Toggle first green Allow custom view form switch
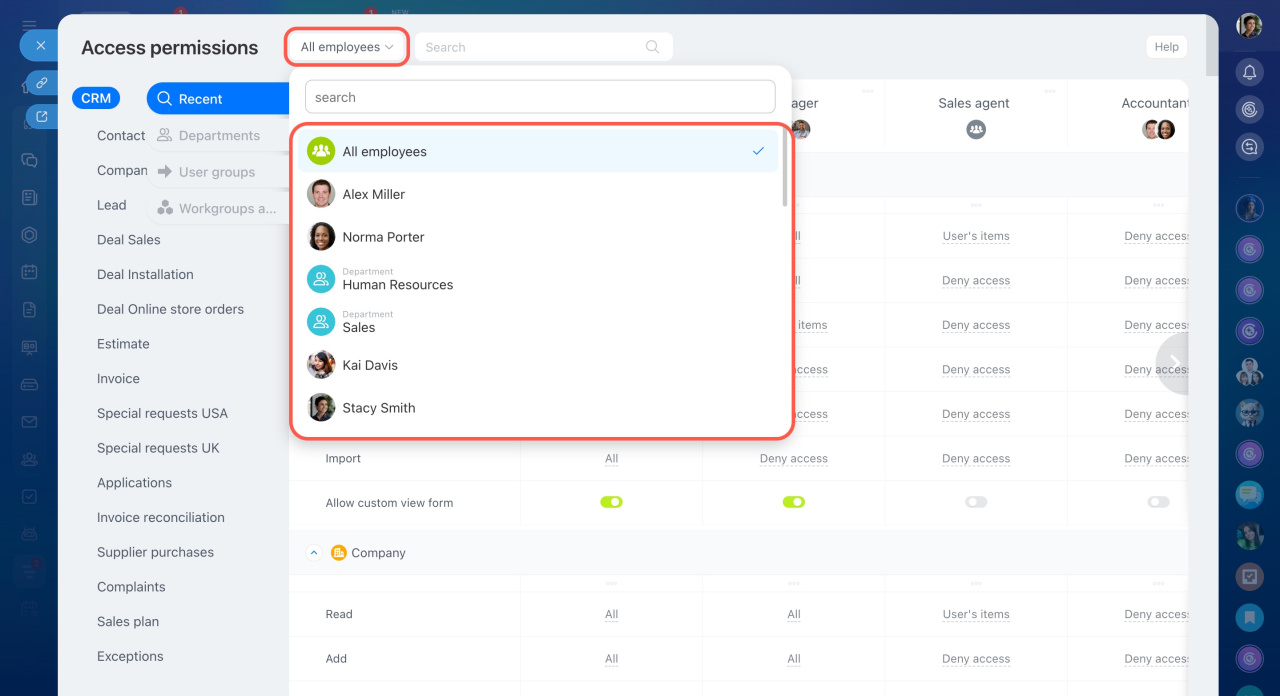This screenshot has width=1280, height=696. coord(611,502)
